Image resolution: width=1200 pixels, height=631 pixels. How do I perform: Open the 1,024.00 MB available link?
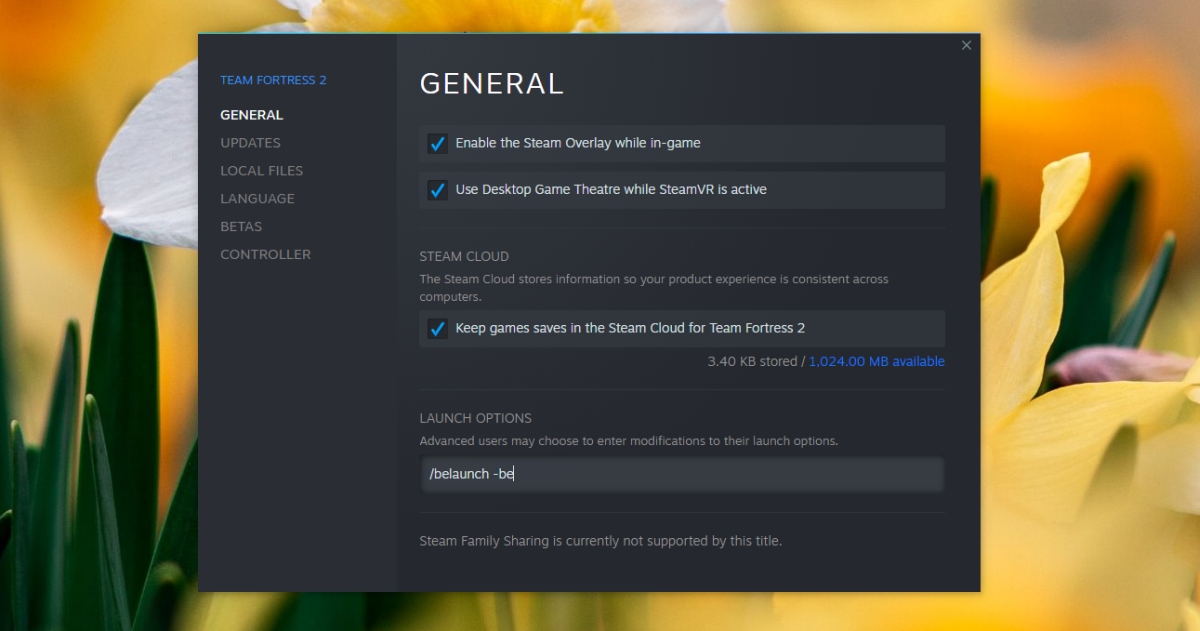pyautogui.click(x=876, y=362)
